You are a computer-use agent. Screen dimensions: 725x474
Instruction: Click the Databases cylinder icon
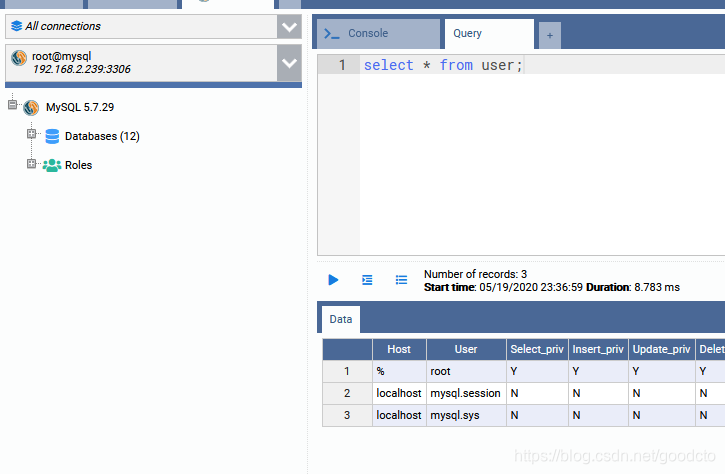coord(52,136)
